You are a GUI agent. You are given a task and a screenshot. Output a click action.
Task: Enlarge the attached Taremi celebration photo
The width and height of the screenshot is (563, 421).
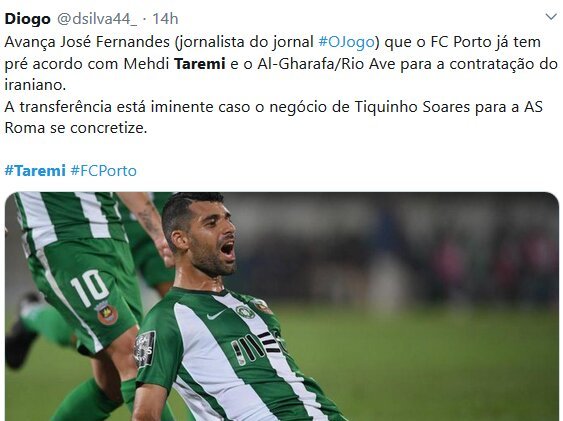coord(282,307)
